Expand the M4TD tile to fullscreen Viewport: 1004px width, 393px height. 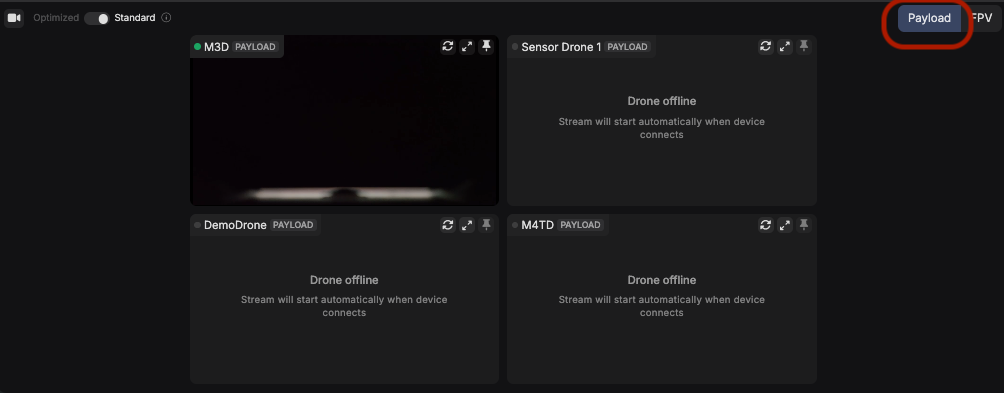tap(784, 225)
